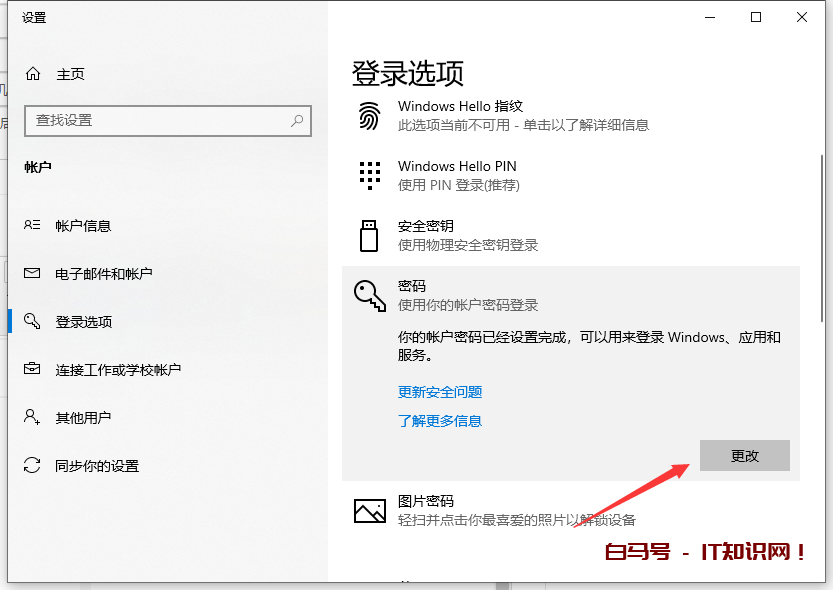The height and width of the screenshot is (590, 833).
Task: Click the 安全密钥 USB key icon
Action: tap(369, 236)
